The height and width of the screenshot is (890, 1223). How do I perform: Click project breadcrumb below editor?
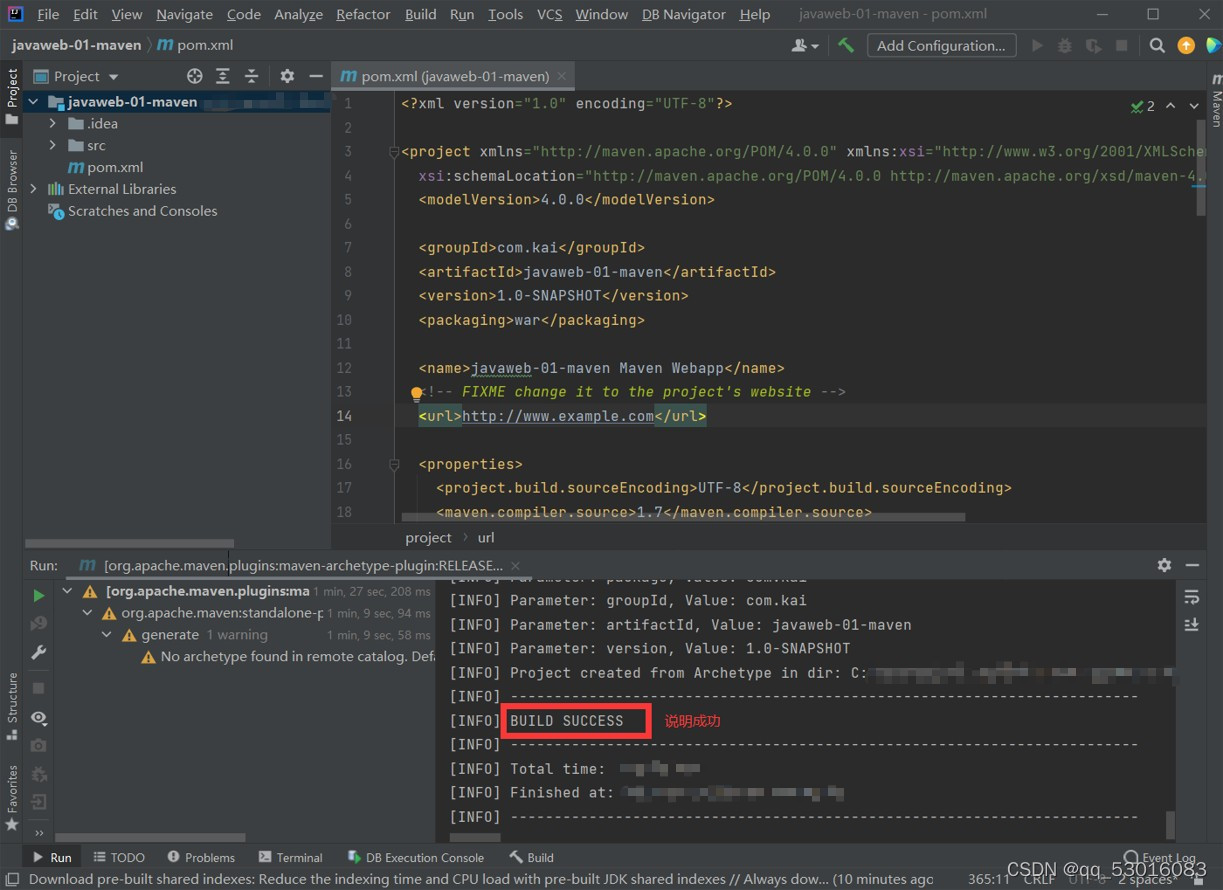point(428,537)
